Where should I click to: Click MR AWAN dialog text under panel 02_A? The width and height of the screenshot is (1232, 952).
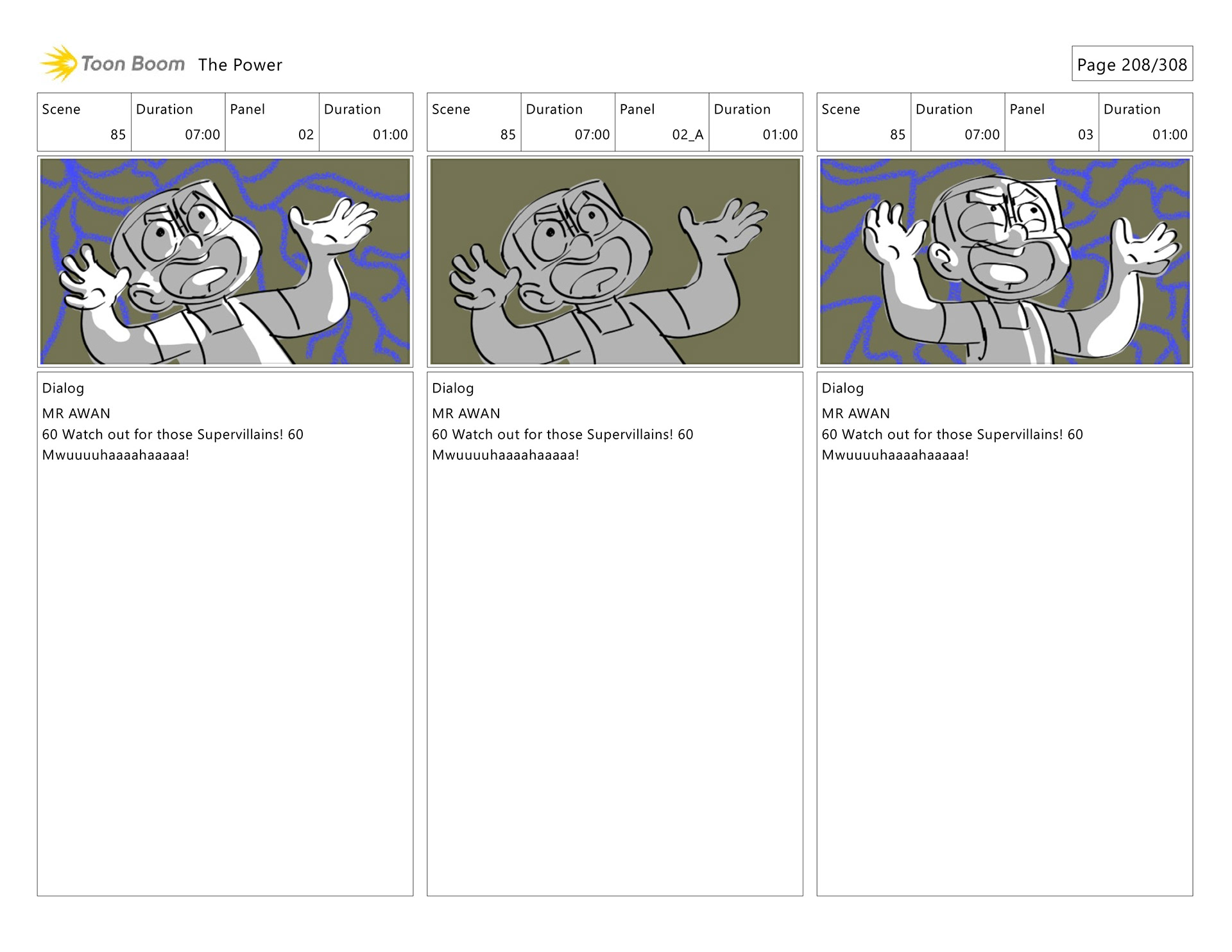[466, 413]
